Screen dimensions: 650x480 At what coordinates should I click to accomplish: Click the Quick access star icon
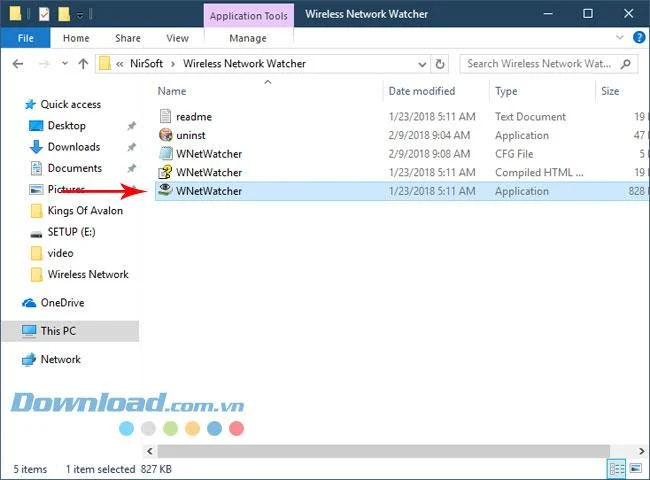(30, 104)
